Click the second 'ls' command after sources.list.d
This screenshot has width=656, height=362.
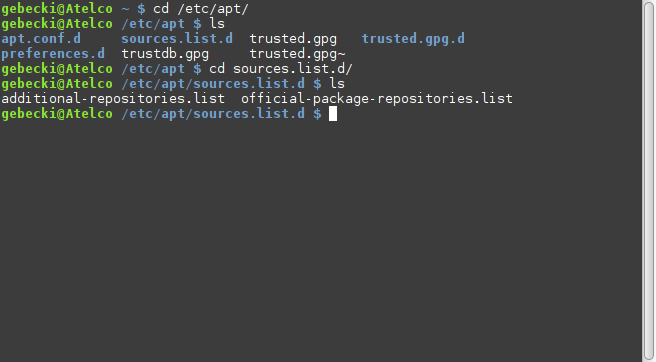[337, 84]
